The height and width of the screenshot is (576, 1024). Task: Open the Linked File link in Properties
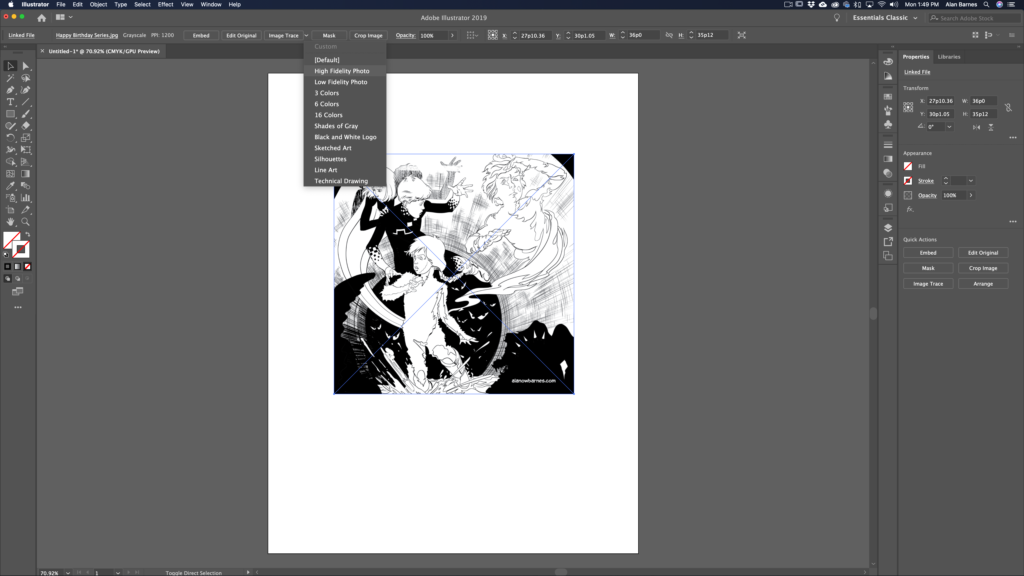tap(917, 72)
